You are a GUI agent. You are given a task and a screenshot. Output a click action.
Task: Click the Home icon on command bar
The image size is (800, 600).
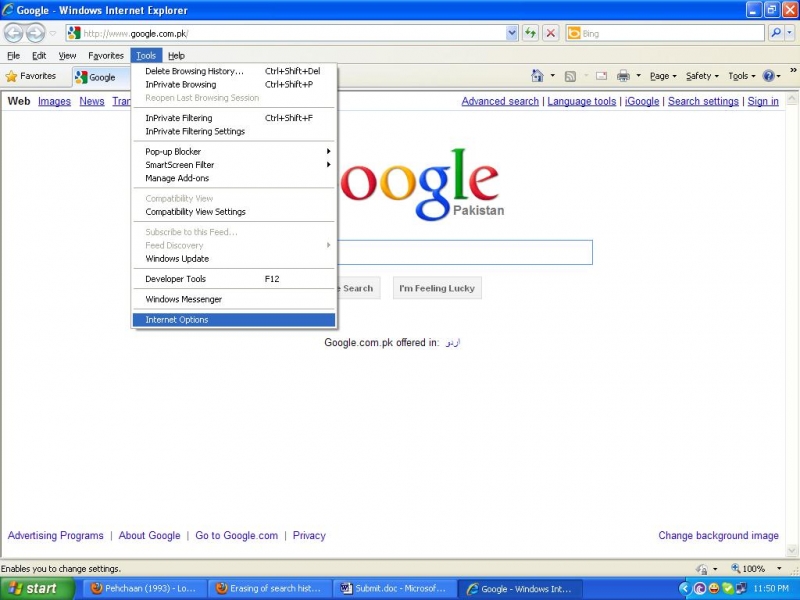point(537,75)
